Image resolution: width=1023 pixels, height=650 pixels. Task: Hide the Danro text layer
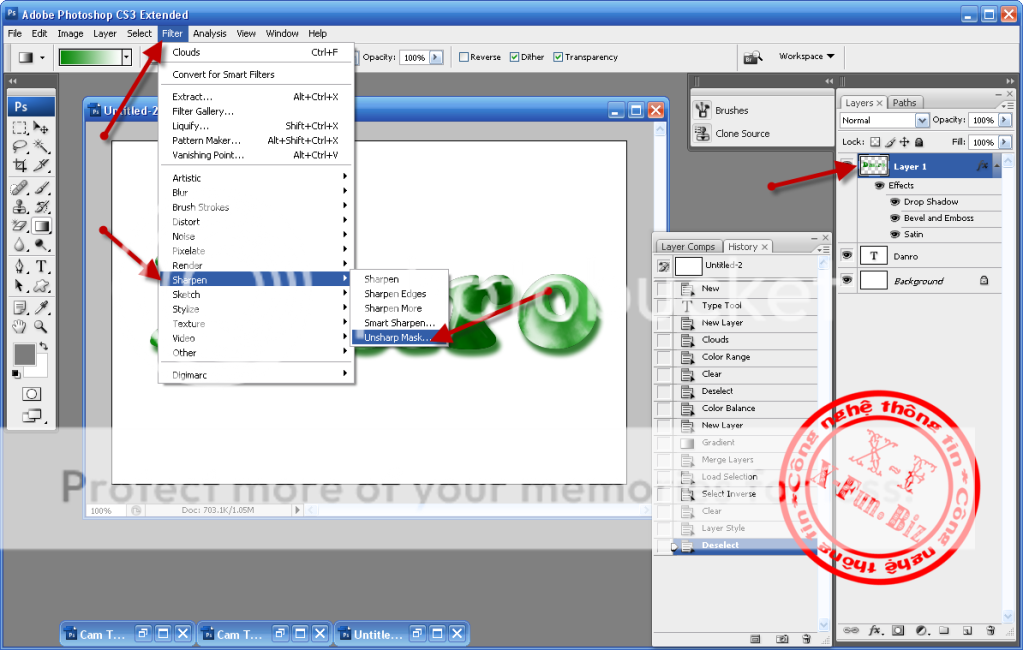pos(846,255)
